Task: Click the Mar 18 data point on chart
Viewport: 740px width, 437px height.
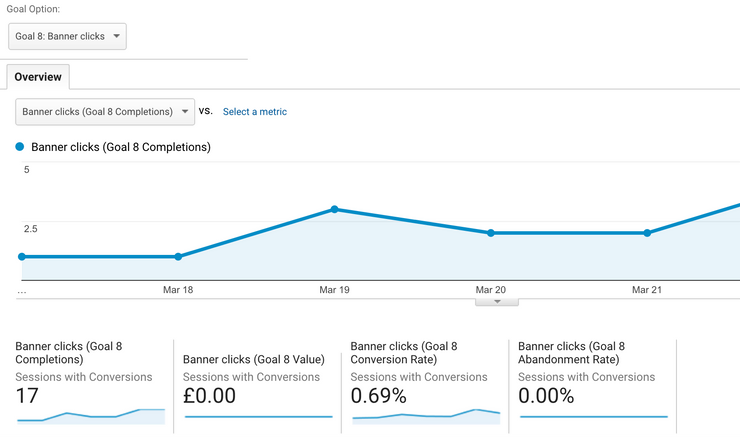Action: tap(178, 257)
